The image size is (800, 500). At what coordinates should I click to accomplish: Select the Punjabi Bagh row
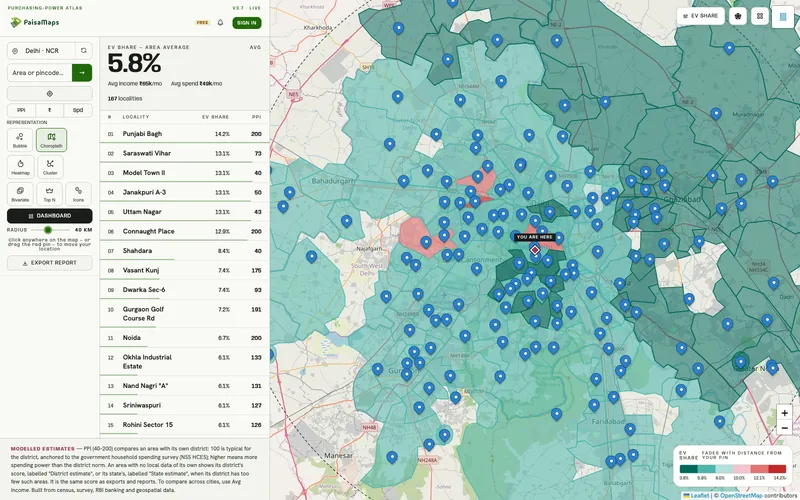point(184,134)
